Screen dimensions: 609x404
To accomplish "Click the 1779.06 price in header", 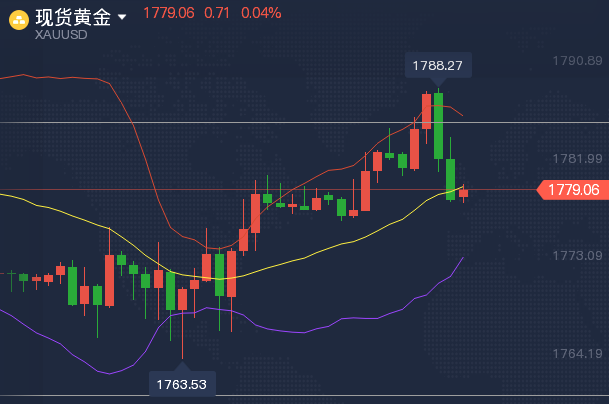I will (x=169, y=13).
